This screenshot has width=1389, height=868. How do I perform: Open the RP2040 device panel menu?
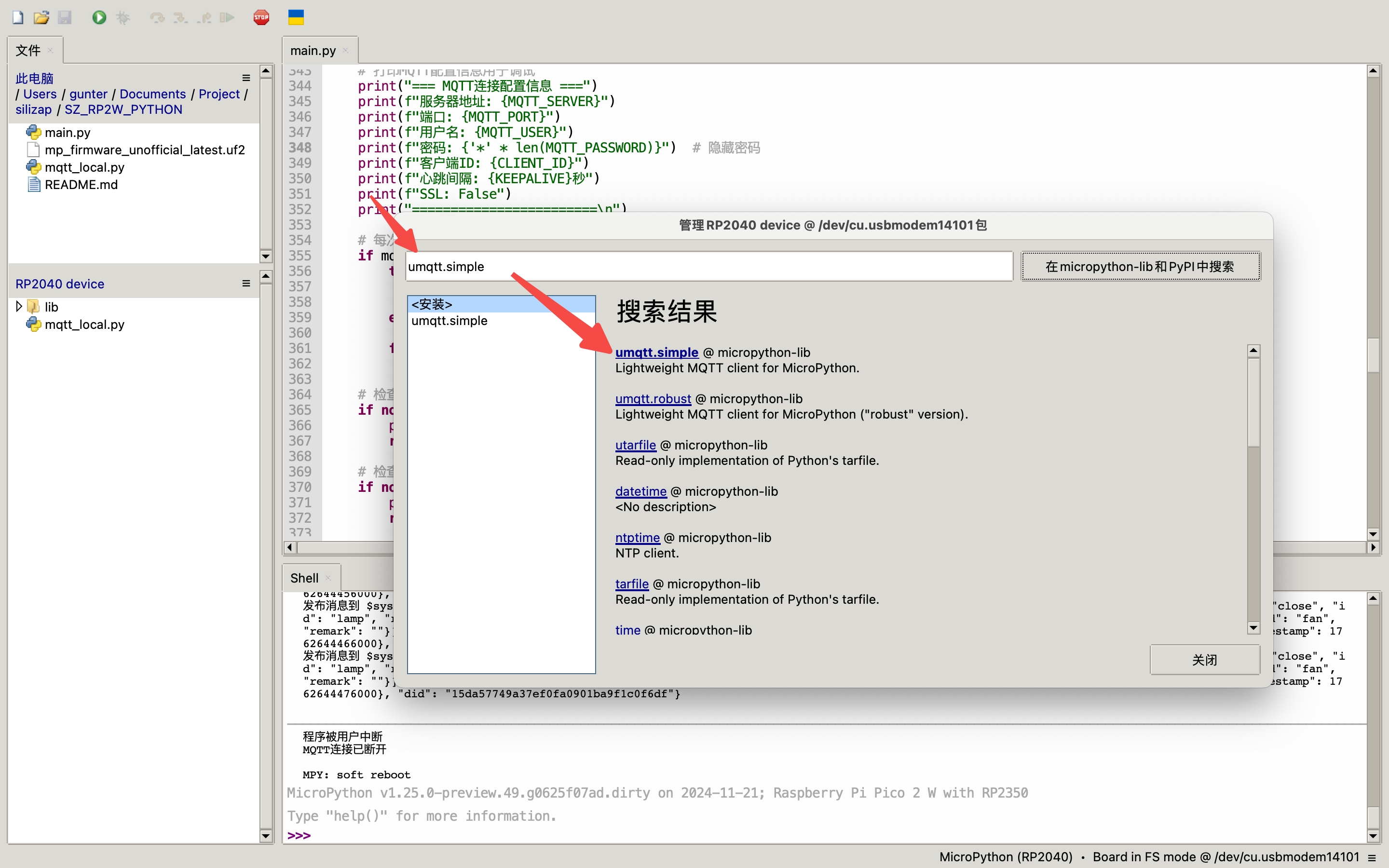245,283
